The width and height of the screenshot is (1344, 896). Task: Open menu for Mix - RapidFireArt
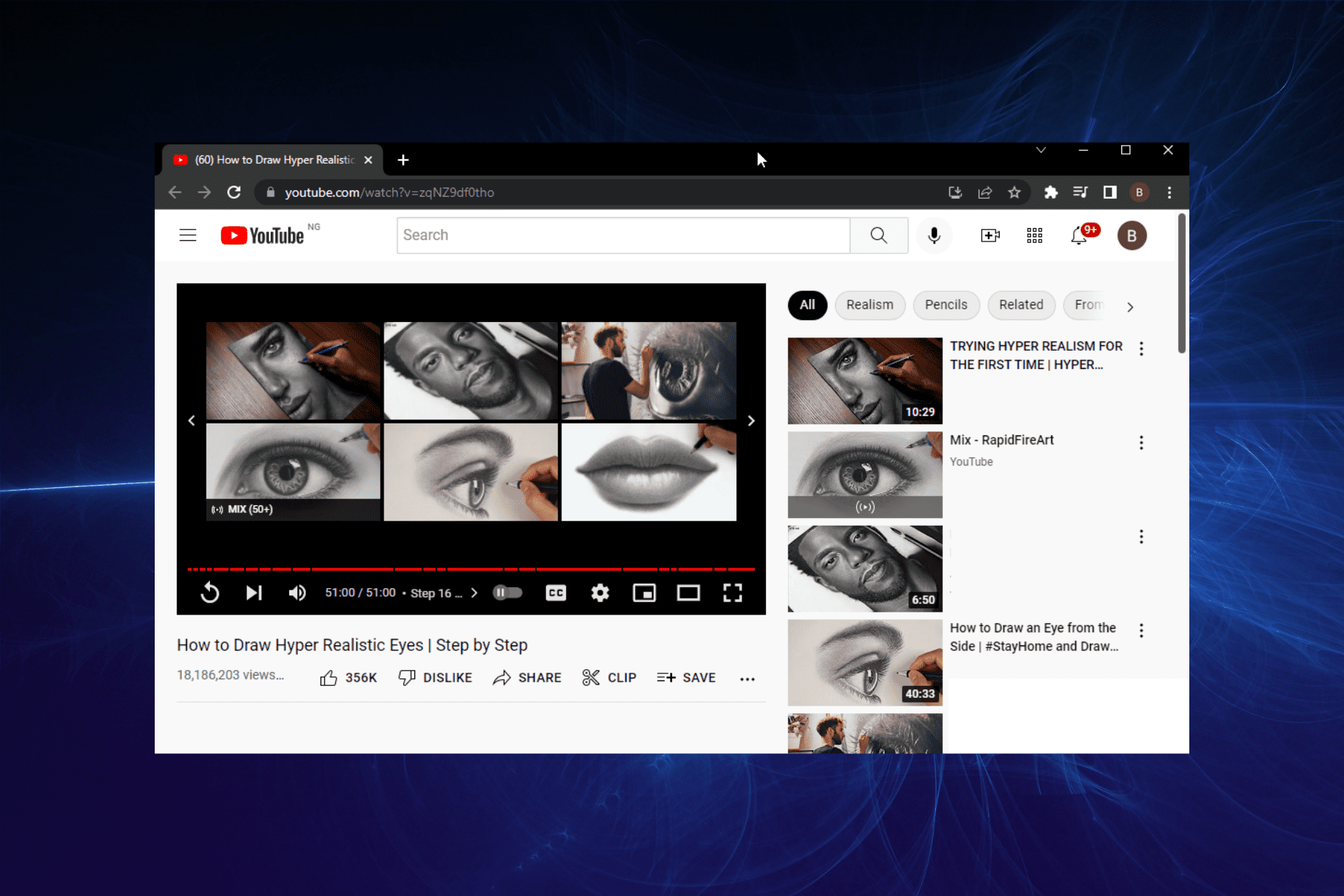(x=1141, y=442)
